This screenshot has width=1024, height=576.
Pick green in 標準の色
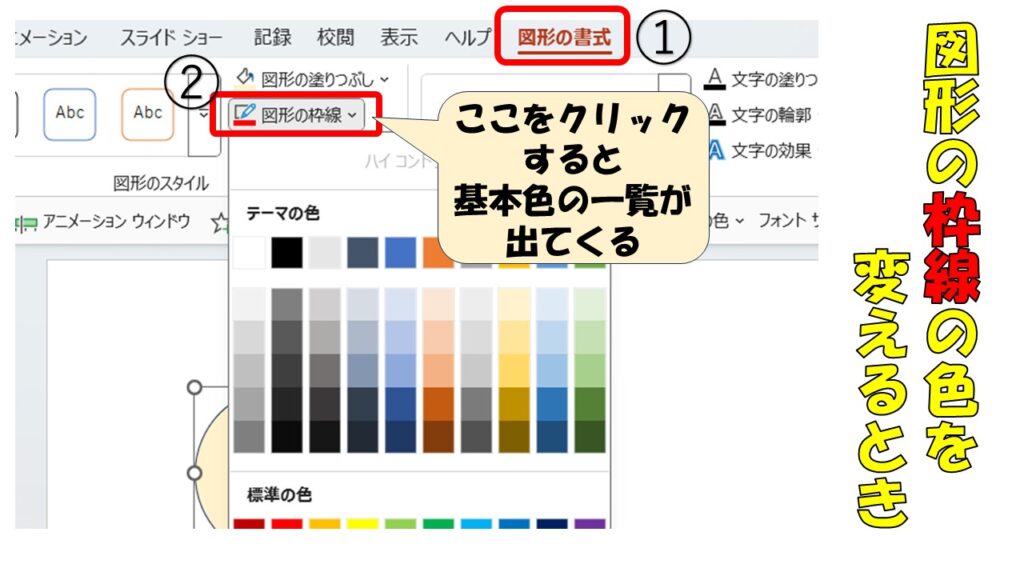[x=439, y=524]
